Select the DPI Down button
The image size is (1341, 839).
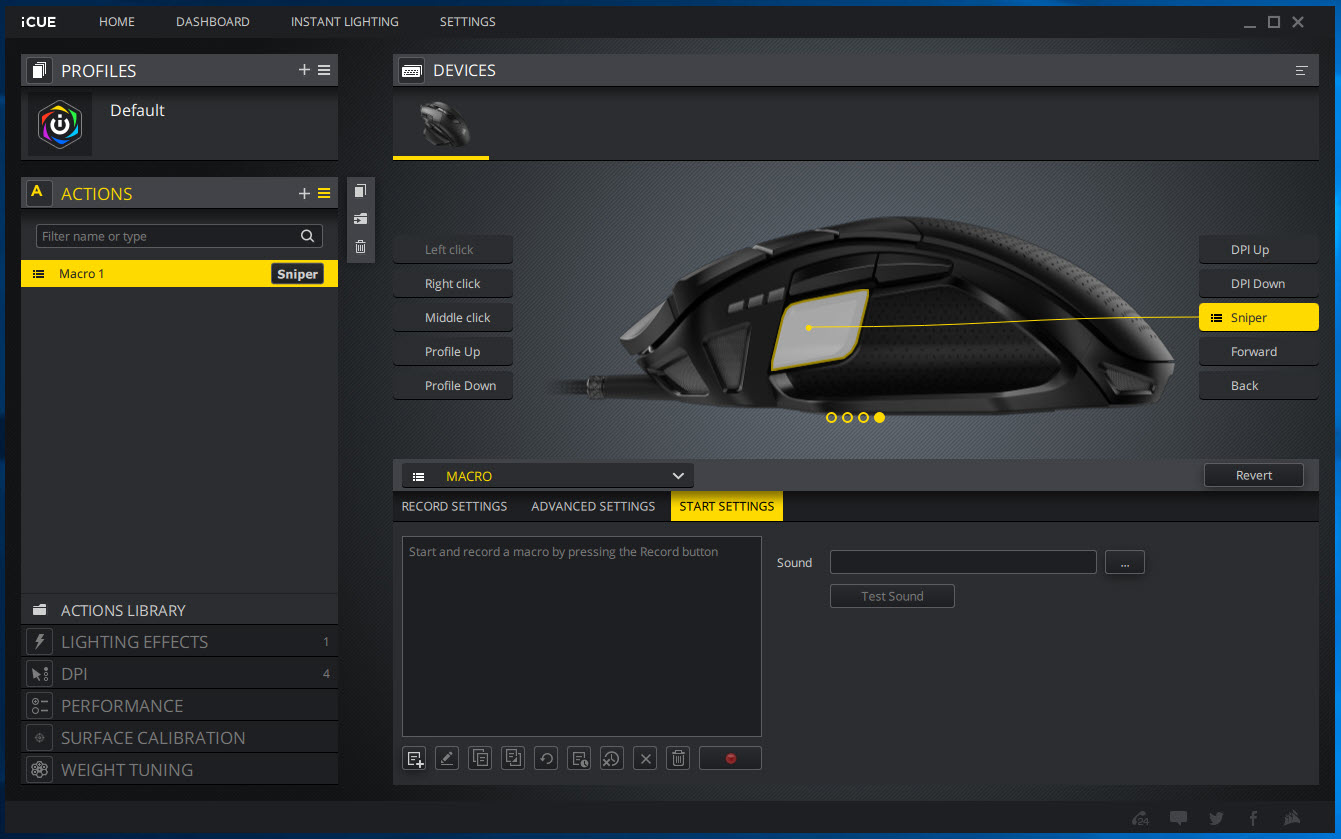tap(1259, 284)
